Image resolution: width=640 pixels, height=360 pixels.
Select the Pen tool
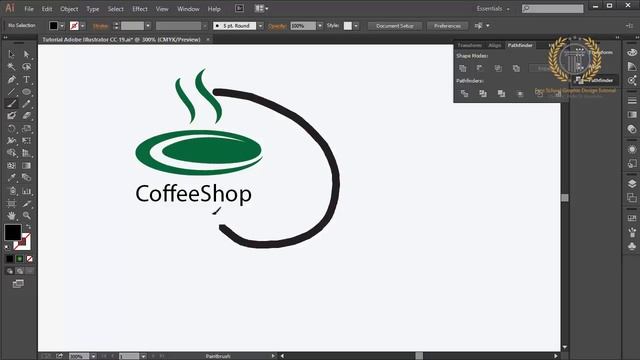click(11, 80)
